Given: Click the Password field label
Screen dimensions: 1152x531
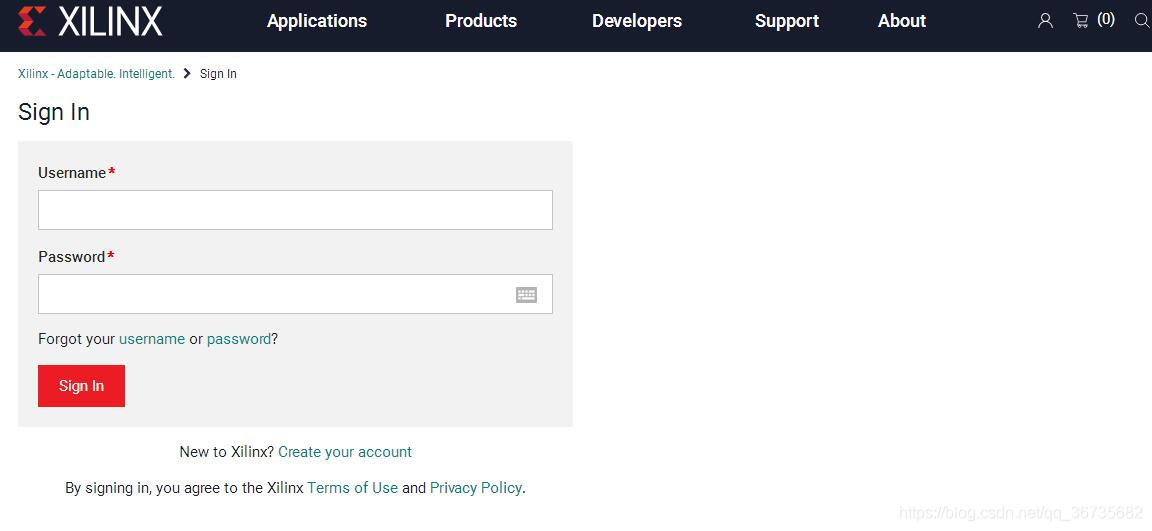Looking at the screenshot, I should coord(71,257).
